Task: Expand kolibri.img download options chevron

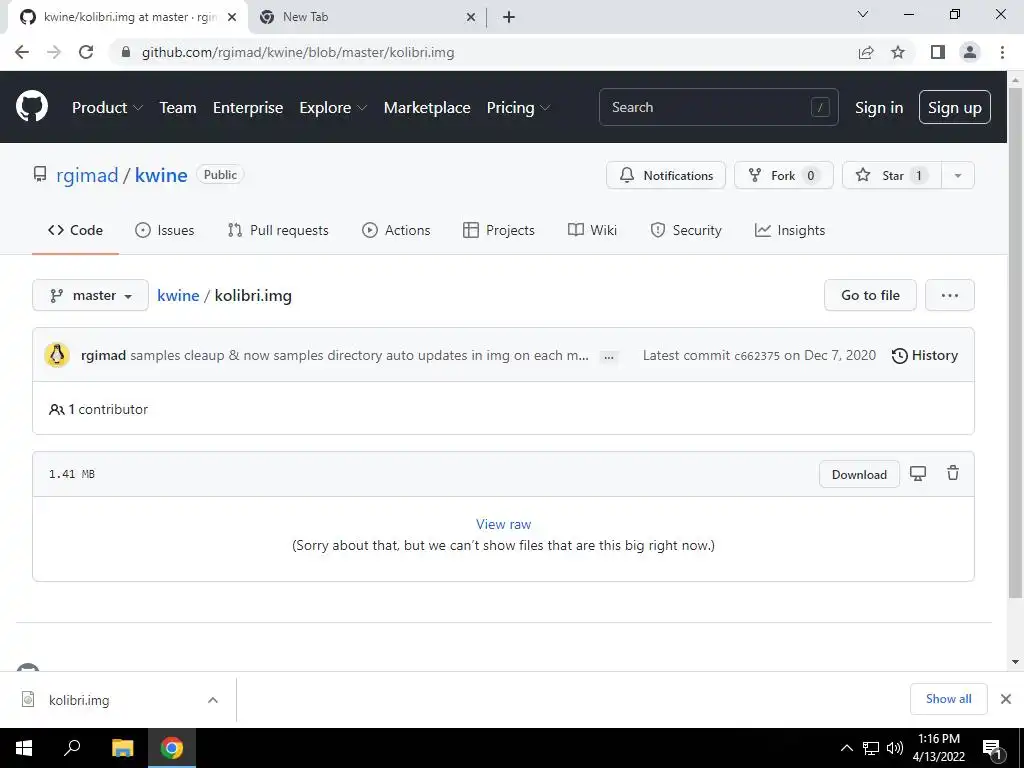Action: tap(213, 699)
